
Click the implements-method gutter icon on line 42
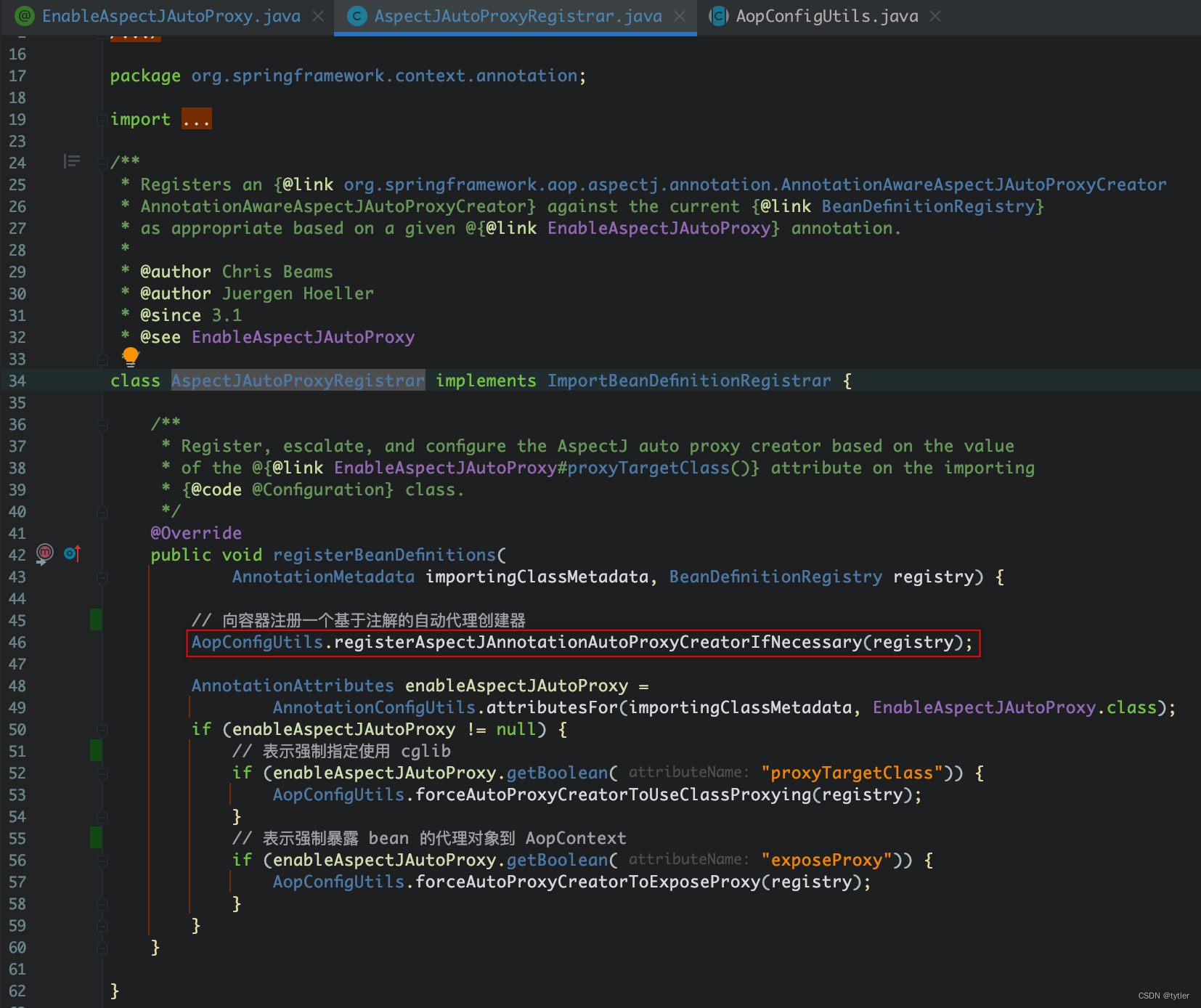click(x=72, y=553)
